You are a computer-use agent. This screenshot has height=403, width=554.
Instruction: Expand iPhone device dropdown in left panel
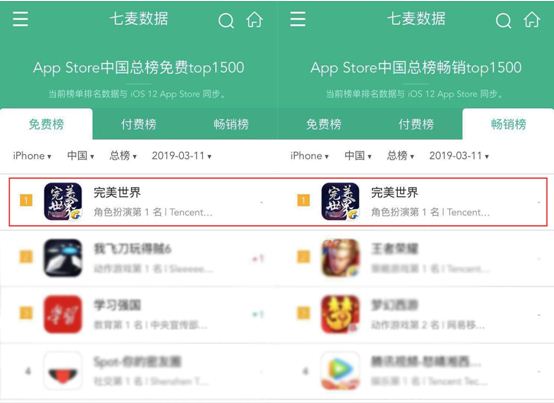coord(32,156)
